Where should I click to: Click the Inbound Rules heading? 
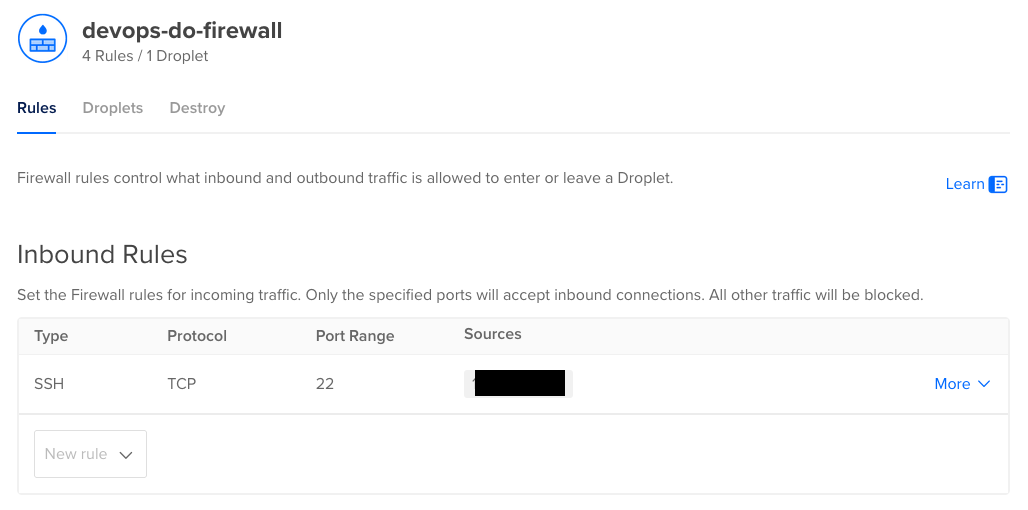[102, 254]
